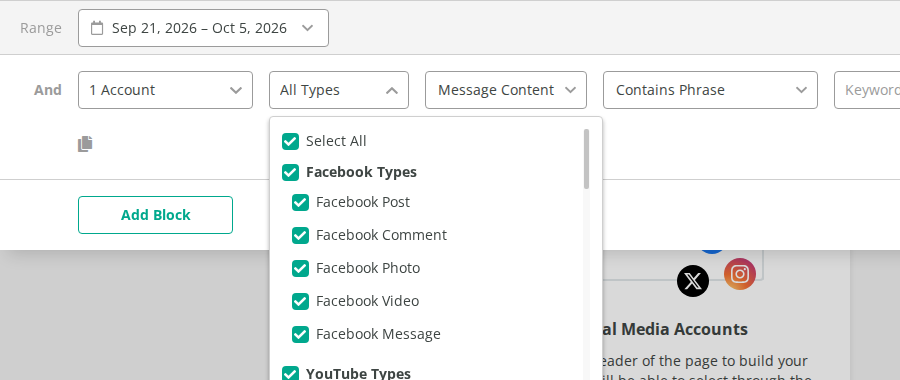Click the up chevron on All Types
900x380 pixels.
click(392, 90)
